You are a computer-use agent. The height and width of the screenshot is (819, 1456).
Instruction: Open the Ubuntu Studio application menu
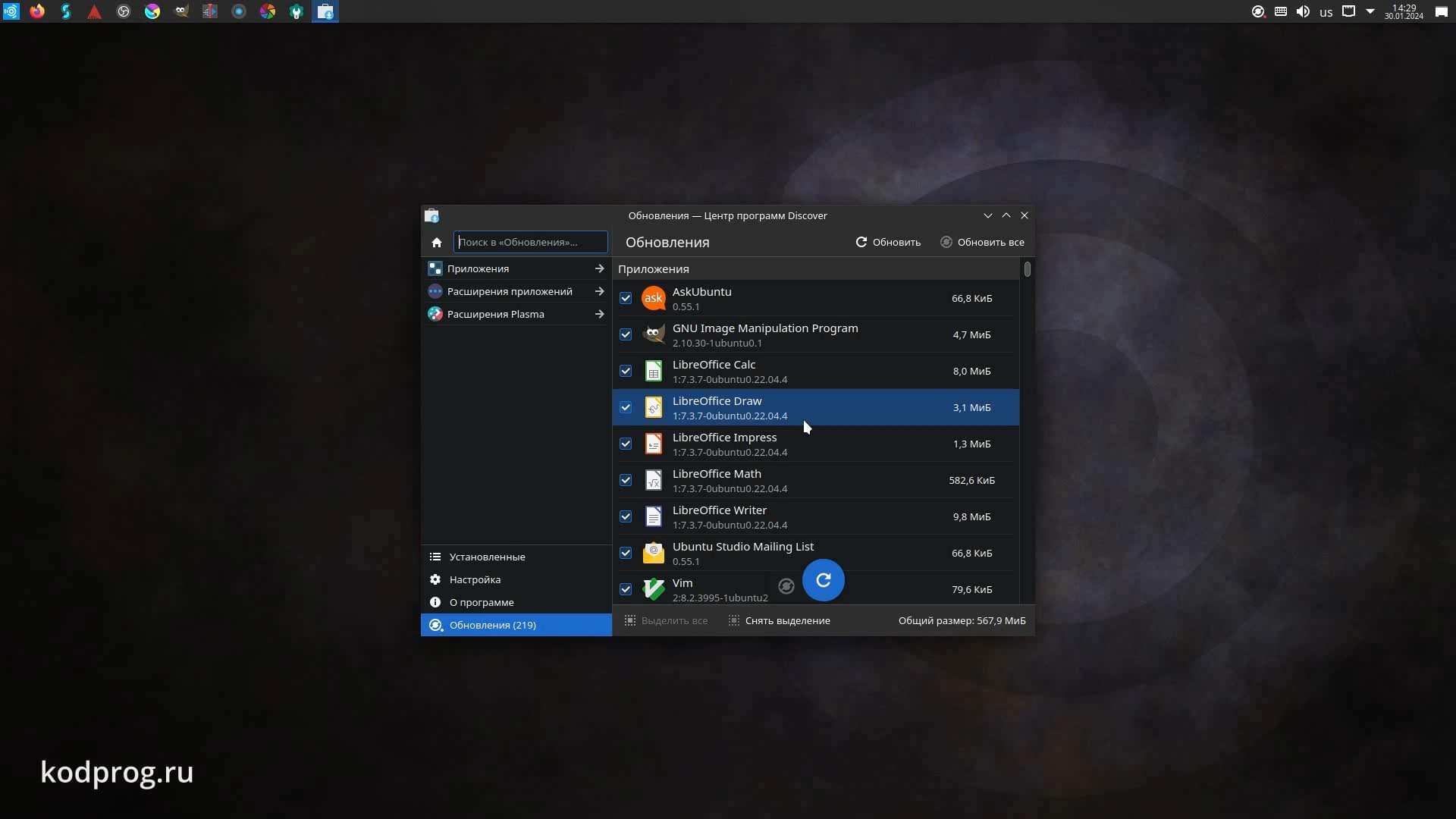(x=11, y=11)
